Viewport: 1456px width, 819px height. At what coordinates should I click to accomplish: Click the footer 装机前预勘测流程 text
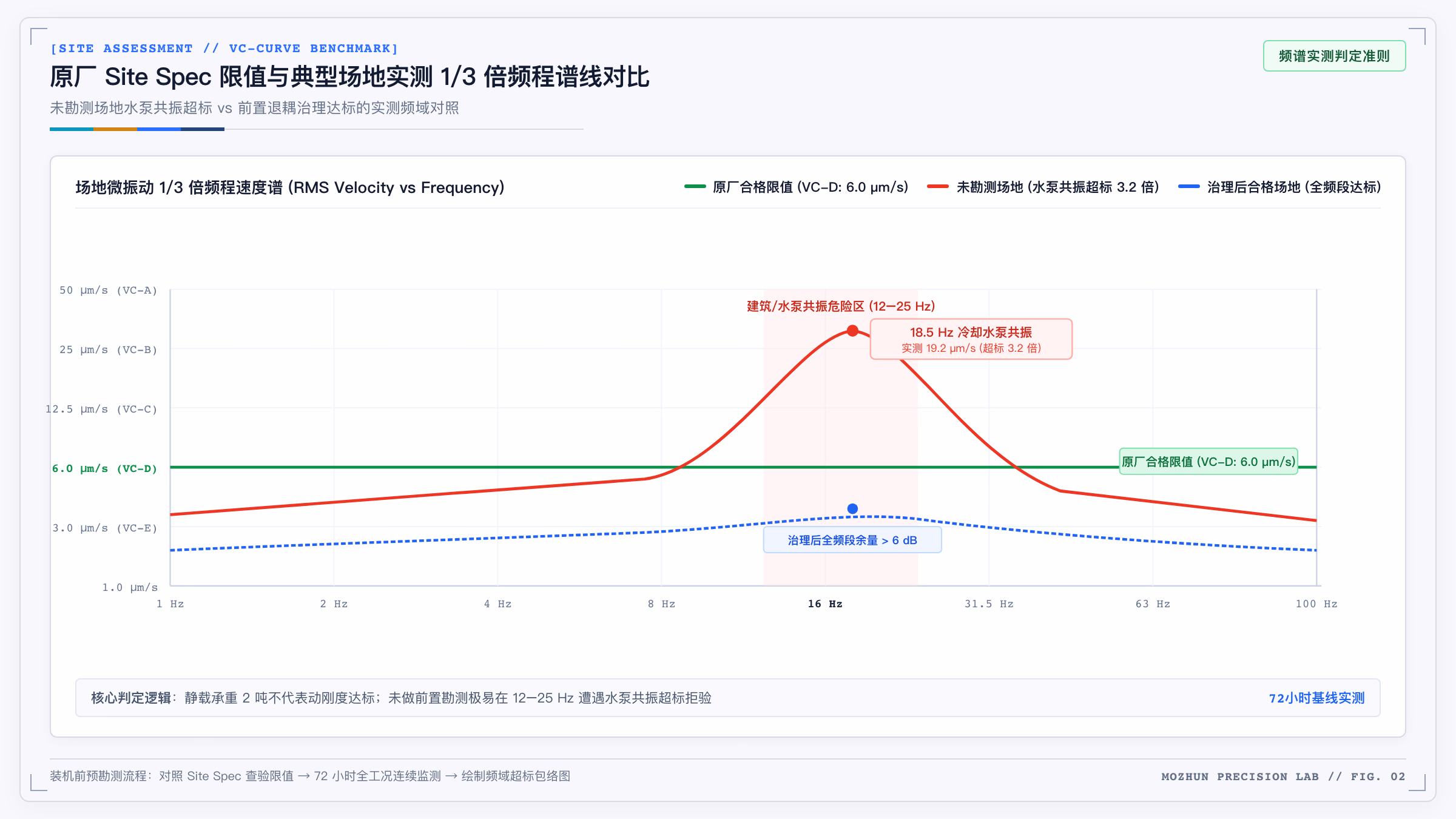[x=310, y=776]
